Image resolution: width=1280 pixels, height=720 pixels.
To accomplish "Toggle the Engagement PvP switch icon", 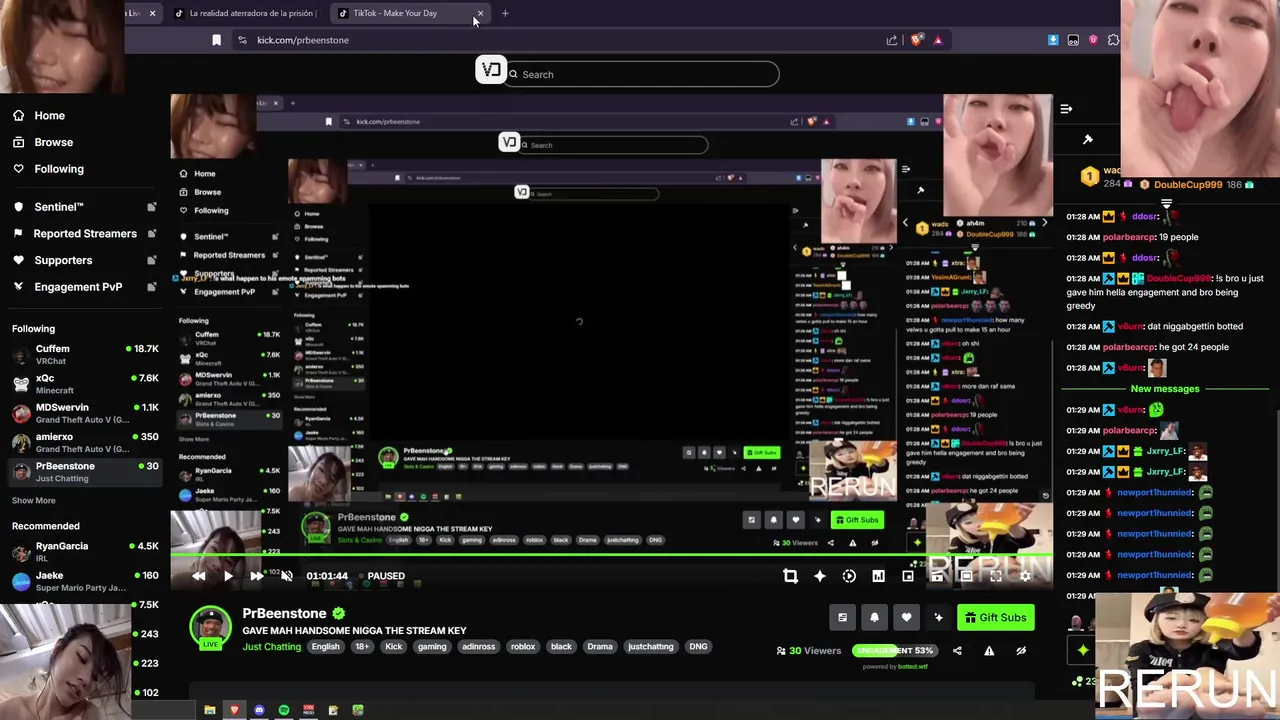I will (152, 286).
